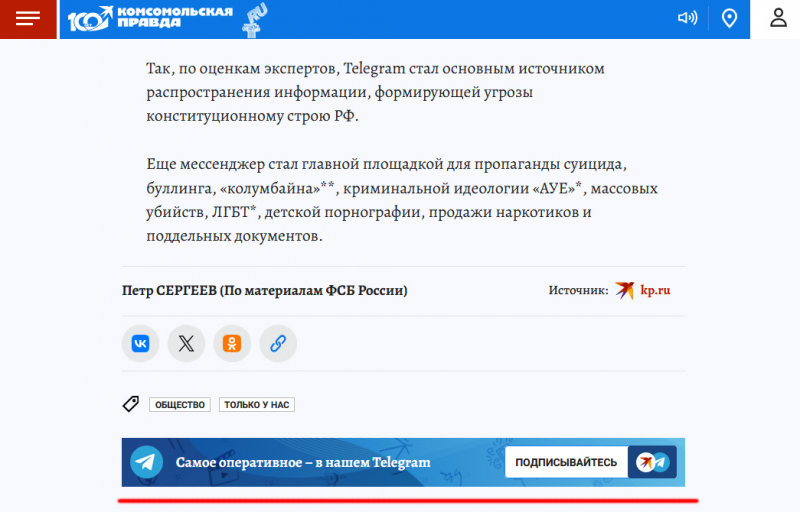The image size is (800, 512).
Task: Click the Telegram paper-plane icon in the banner
Action: 147,462
